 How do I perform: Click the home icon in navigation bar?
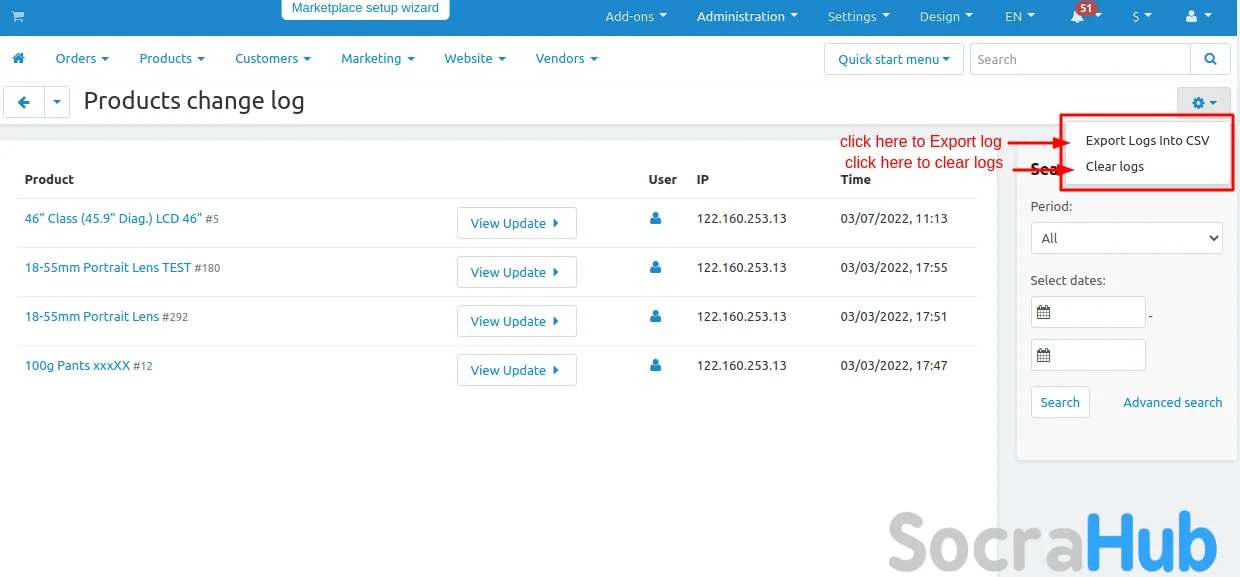(x=18, y=59)
